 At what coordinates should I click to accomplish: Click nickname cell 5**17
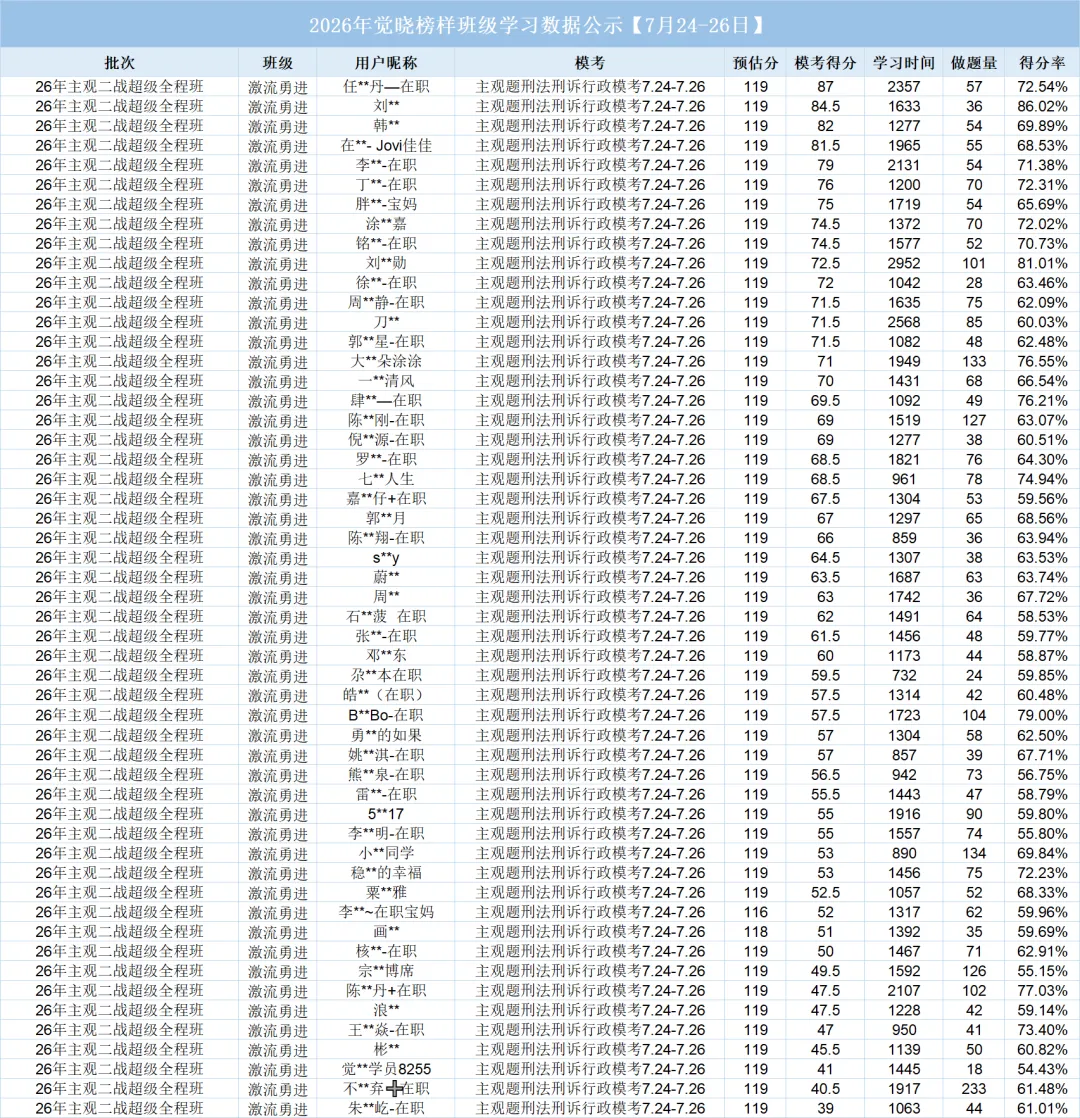(386, 814)
